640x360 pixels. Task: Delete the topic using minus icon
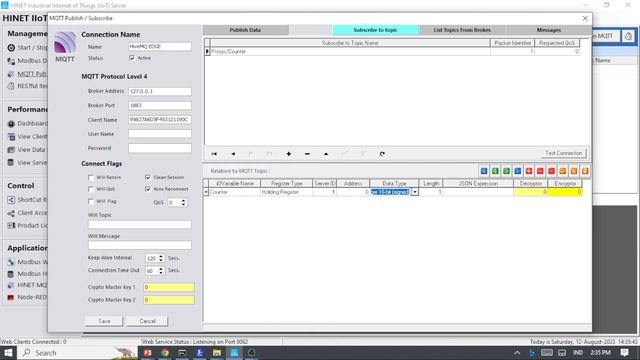[x=307, y=154]
